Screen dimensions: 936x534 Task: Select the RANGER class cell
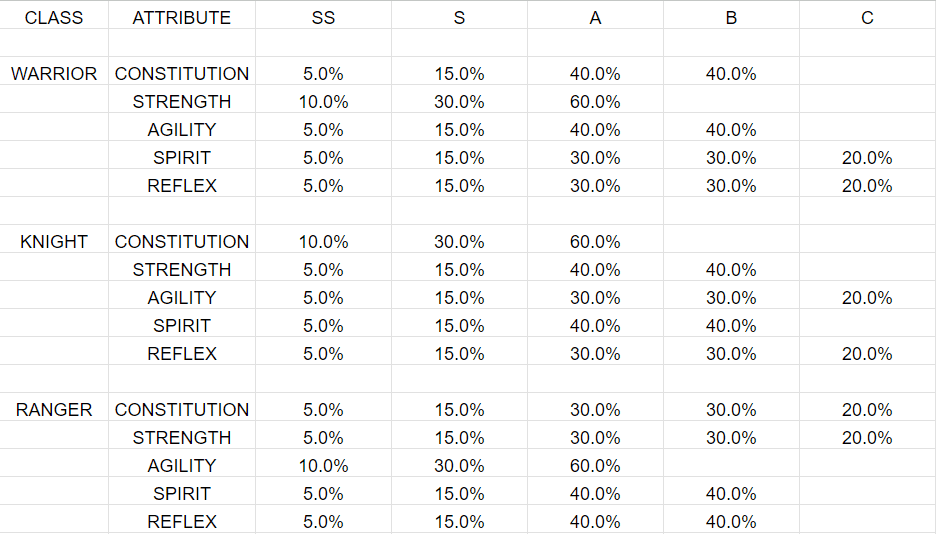54,410
